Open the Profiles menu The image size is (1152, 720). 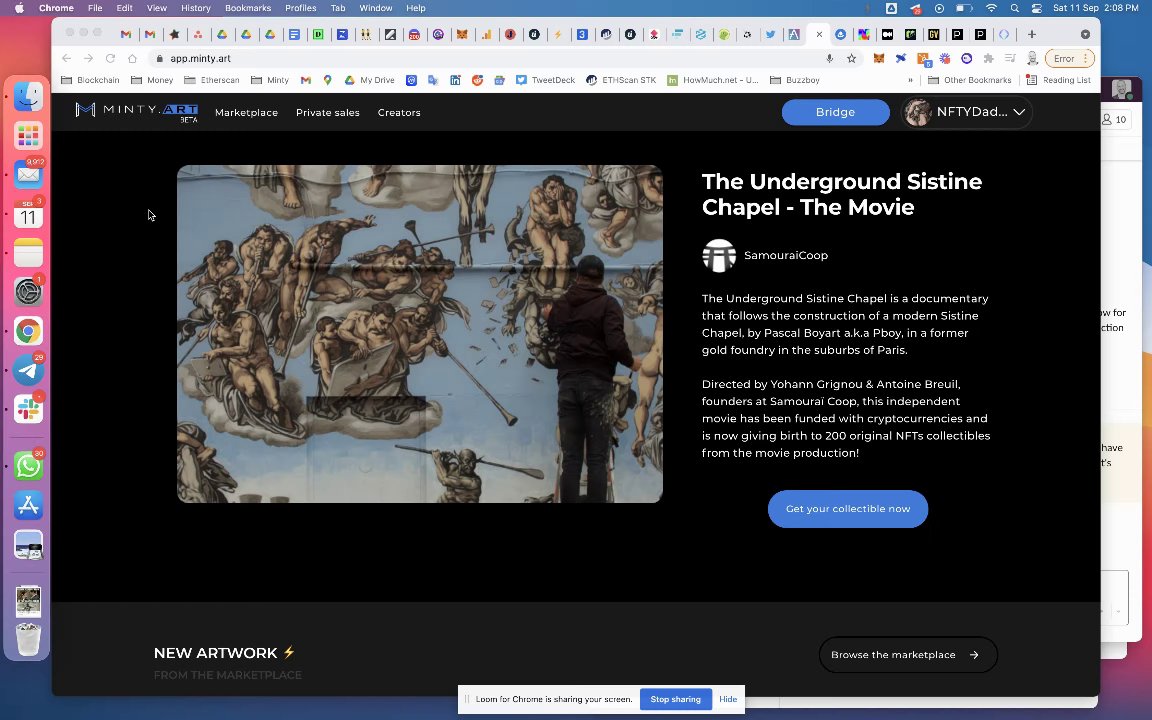pyautogui.click(x=300, y=8)
